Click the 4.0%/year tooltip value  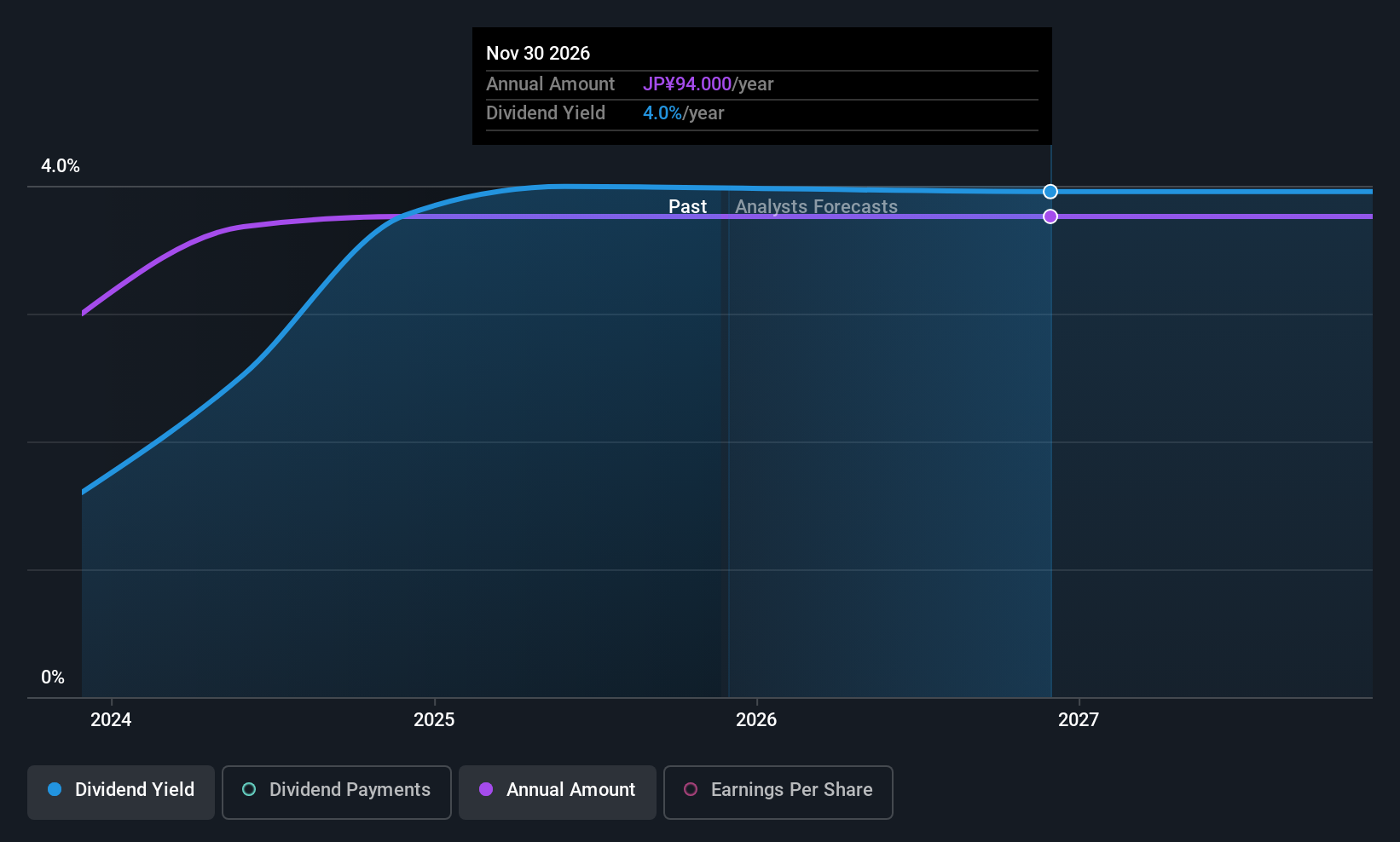tap(683, 113)
